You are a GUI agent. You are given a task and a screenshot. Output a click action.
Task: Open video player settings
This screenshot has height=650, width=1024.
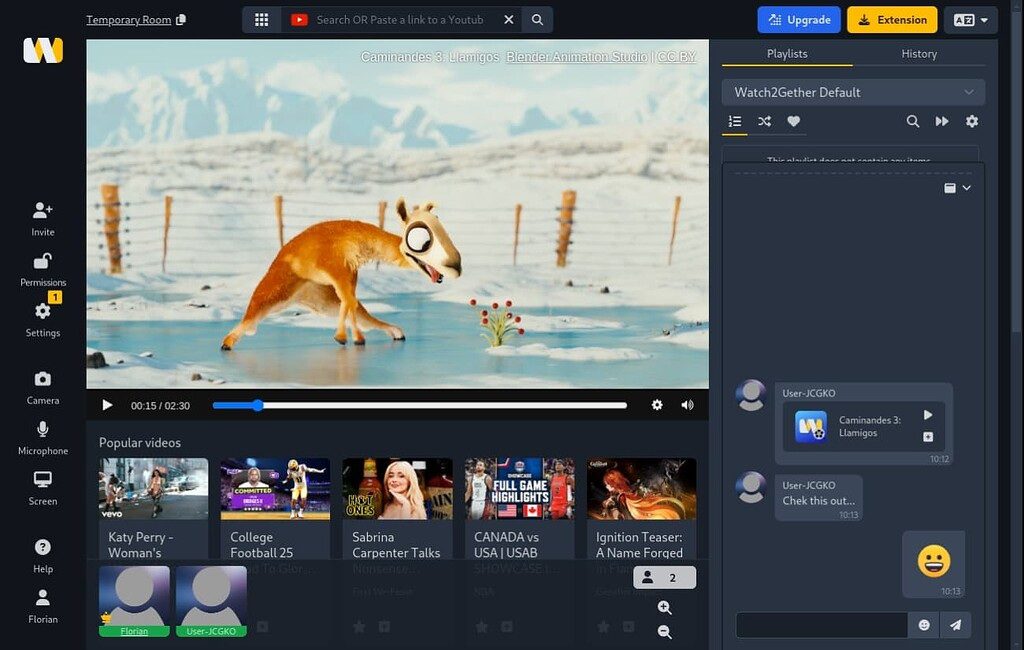(657, 405)
